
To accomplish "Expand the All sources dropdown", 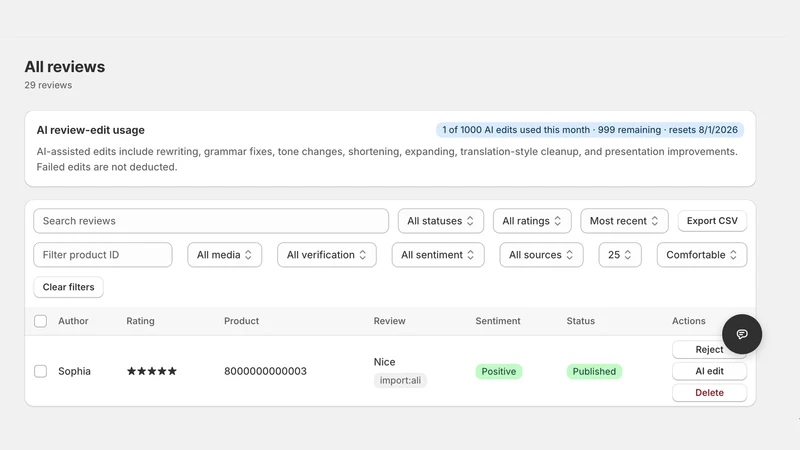I will 541,255.
